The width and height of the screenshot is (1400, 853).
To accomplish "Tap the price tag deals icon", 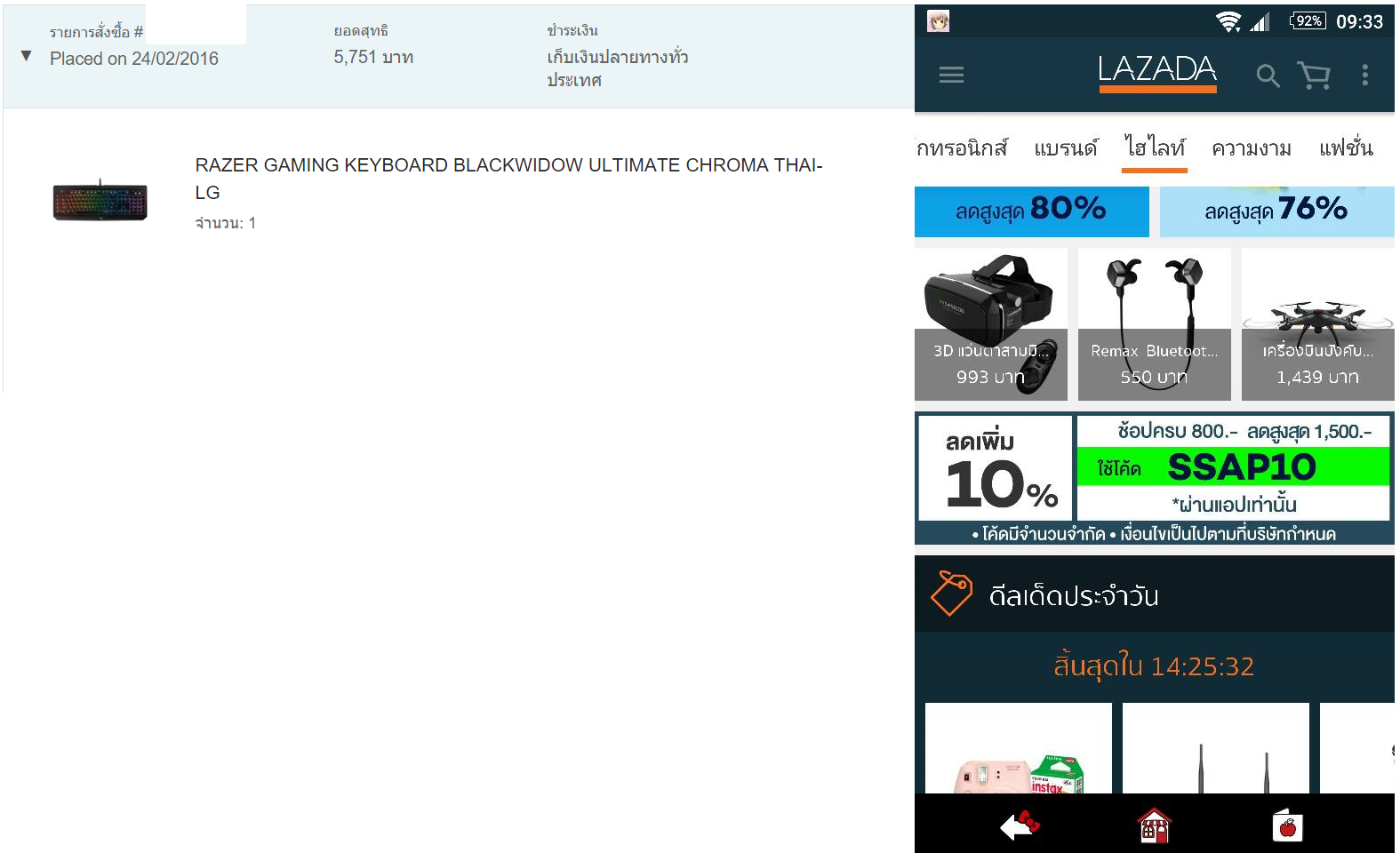I will point(951,594).
